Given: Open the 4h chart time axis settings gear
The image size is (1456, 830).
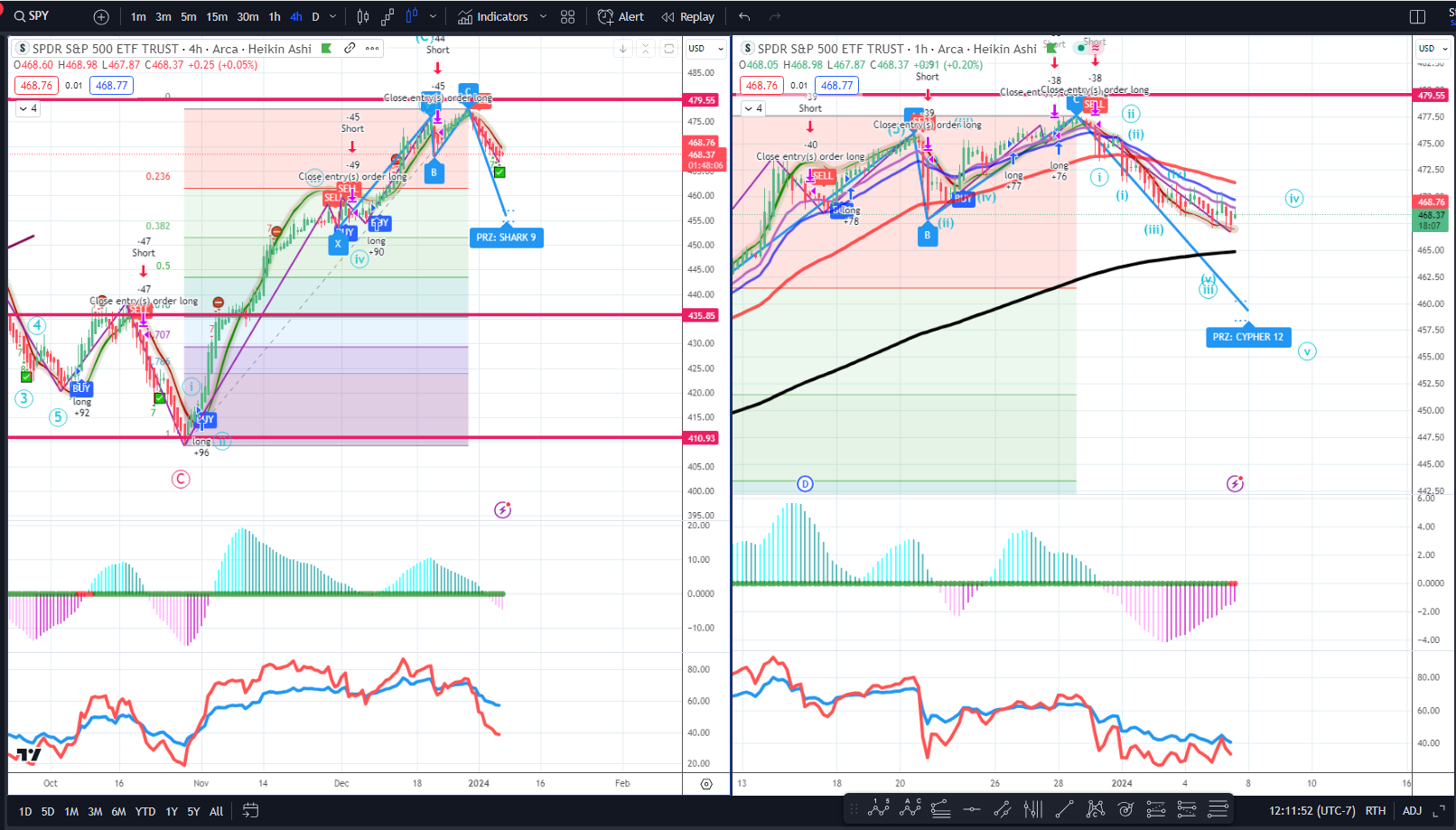Looking at the screenshot, I should click(x=706, y=784).
